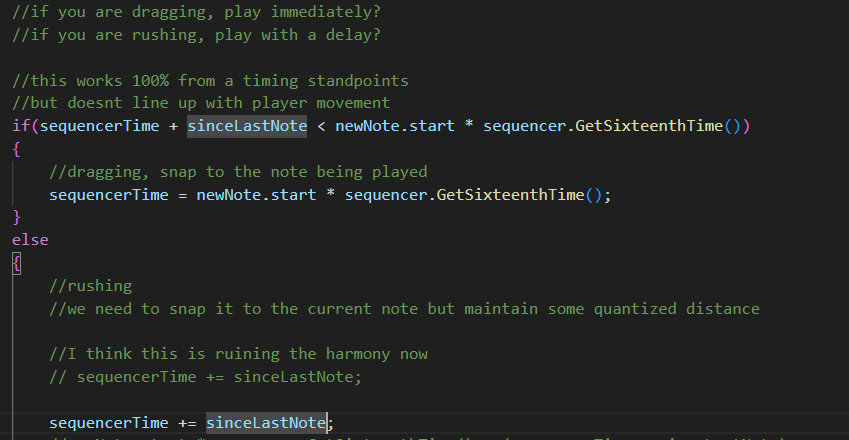The height and width of the screenshot is (440, 849).
Task: Click highlighted sinceLastNote on the last assignment line
Action: coord(266,423)
